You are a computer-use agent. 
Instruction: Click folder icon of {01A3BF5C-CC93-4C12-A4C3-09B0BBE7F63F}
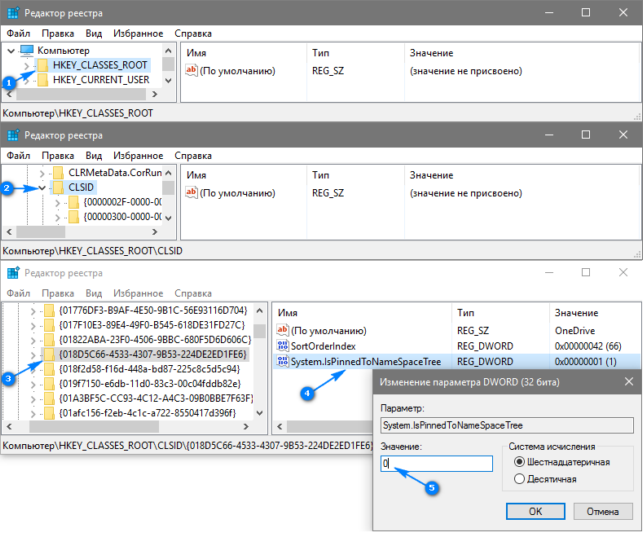[49, 398]
